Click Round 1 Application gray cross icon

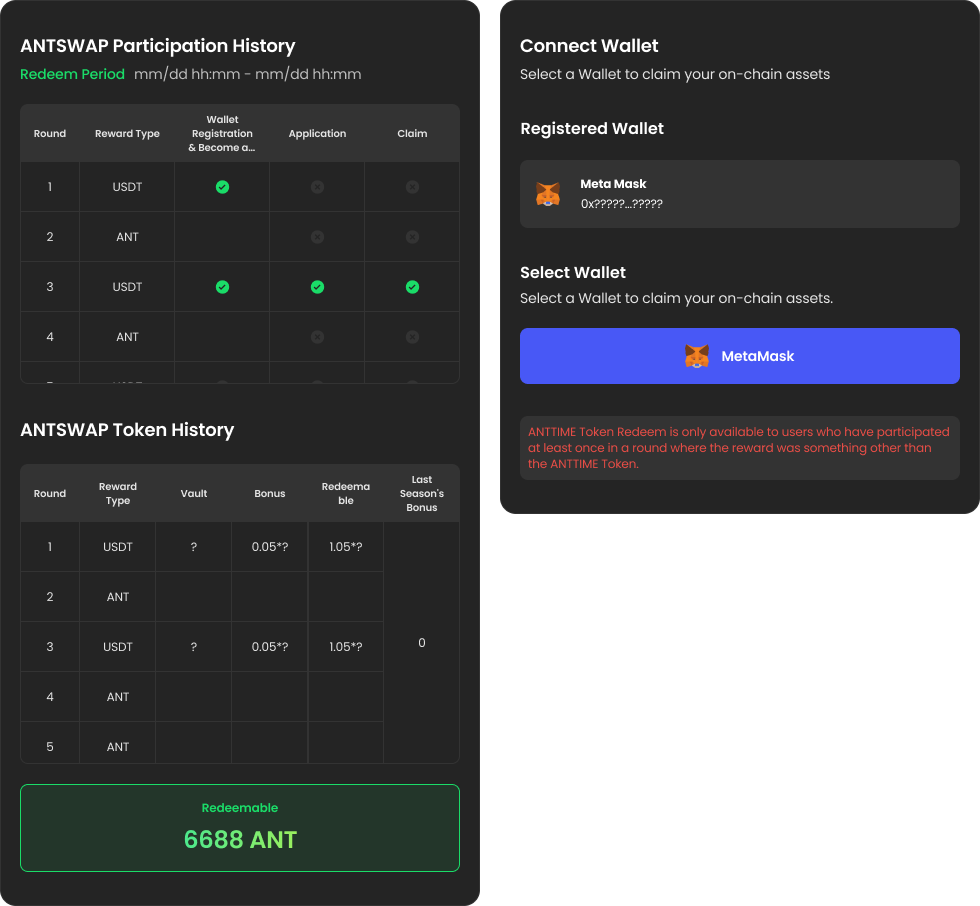(317, 187)
